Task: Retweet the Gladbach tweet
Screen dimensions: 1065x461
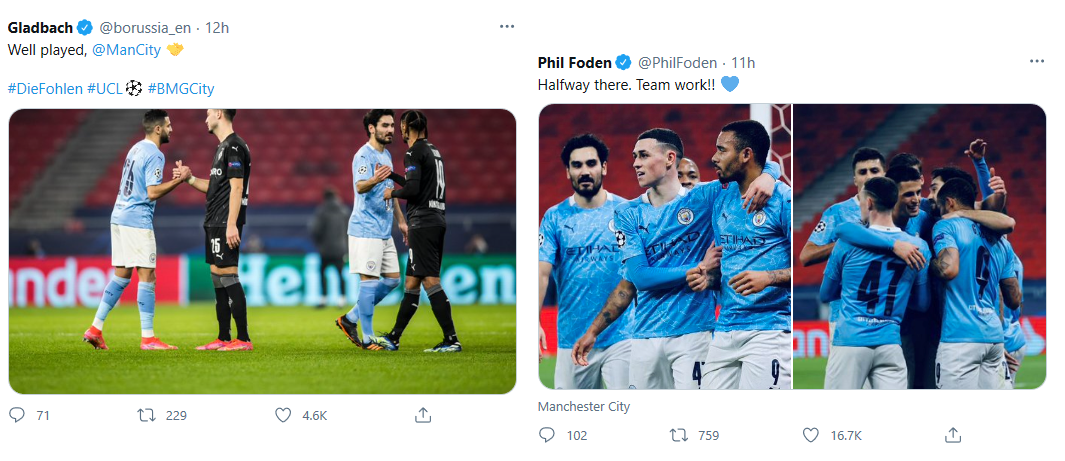Action: pos(148,415)
